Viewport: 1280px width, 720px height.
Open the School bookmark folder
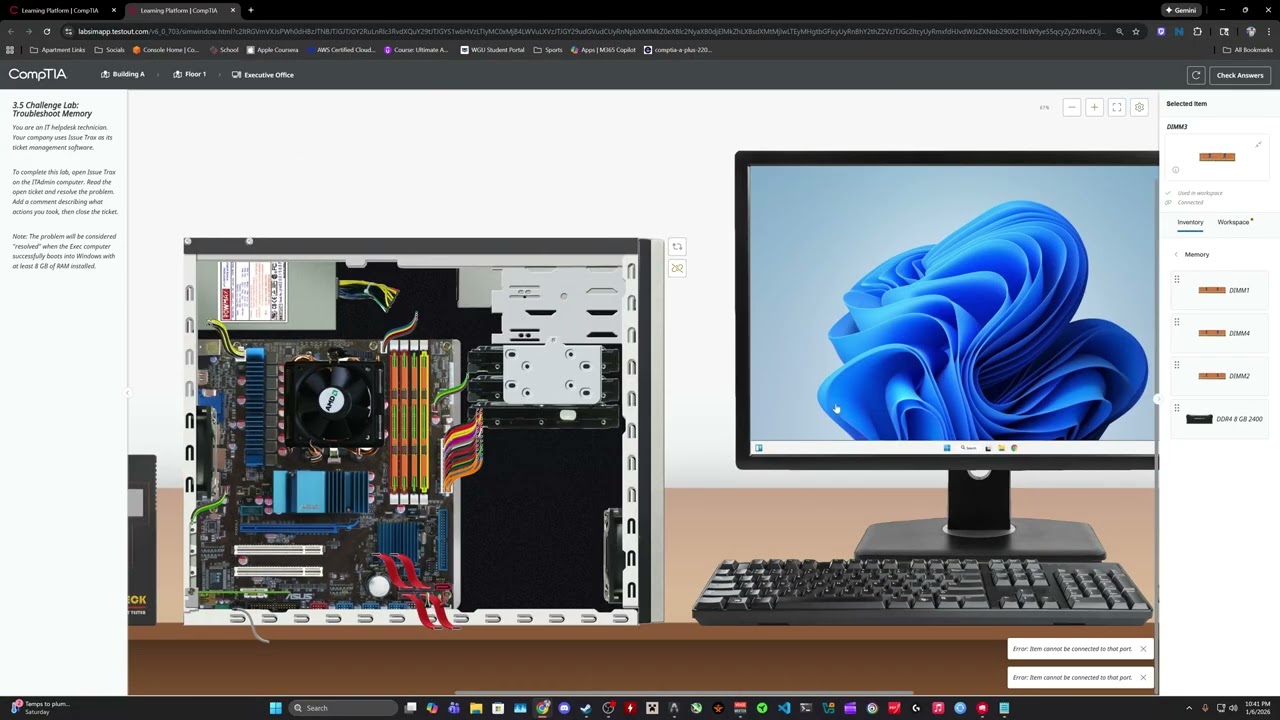pos(223,50)
